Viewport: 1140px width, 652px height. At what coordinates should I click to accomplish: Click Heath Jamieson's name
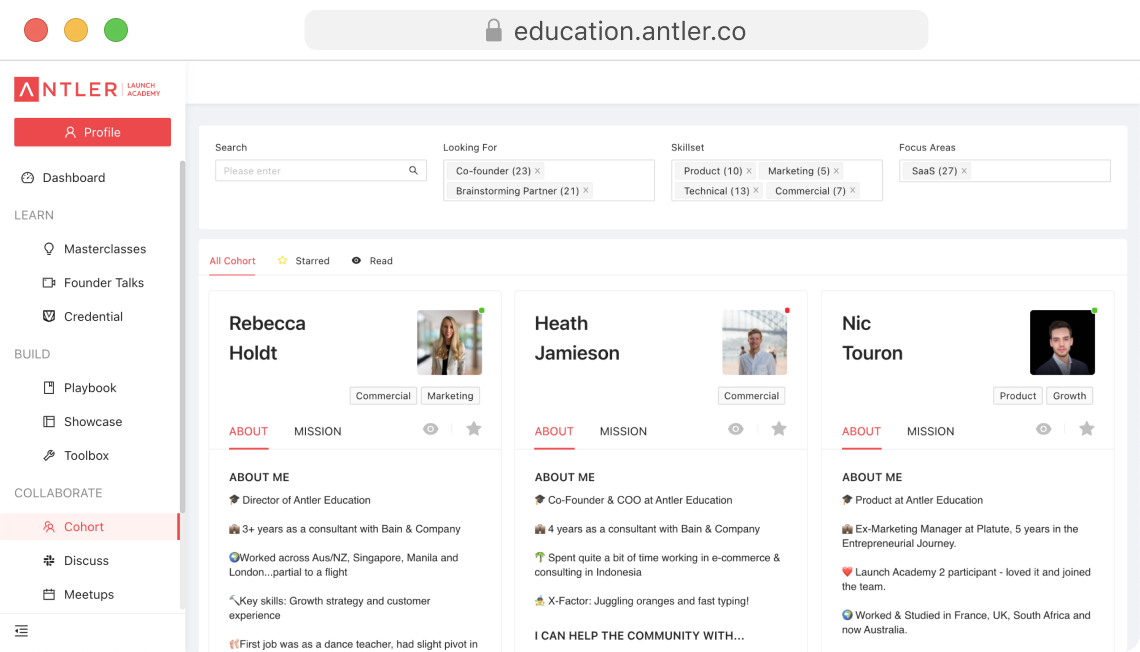click(577, 338)
